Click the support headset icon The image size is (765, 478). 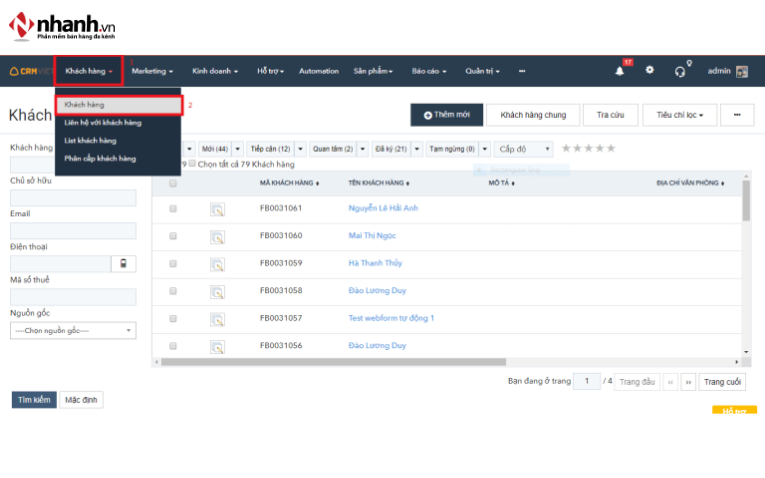click(680, 71)
